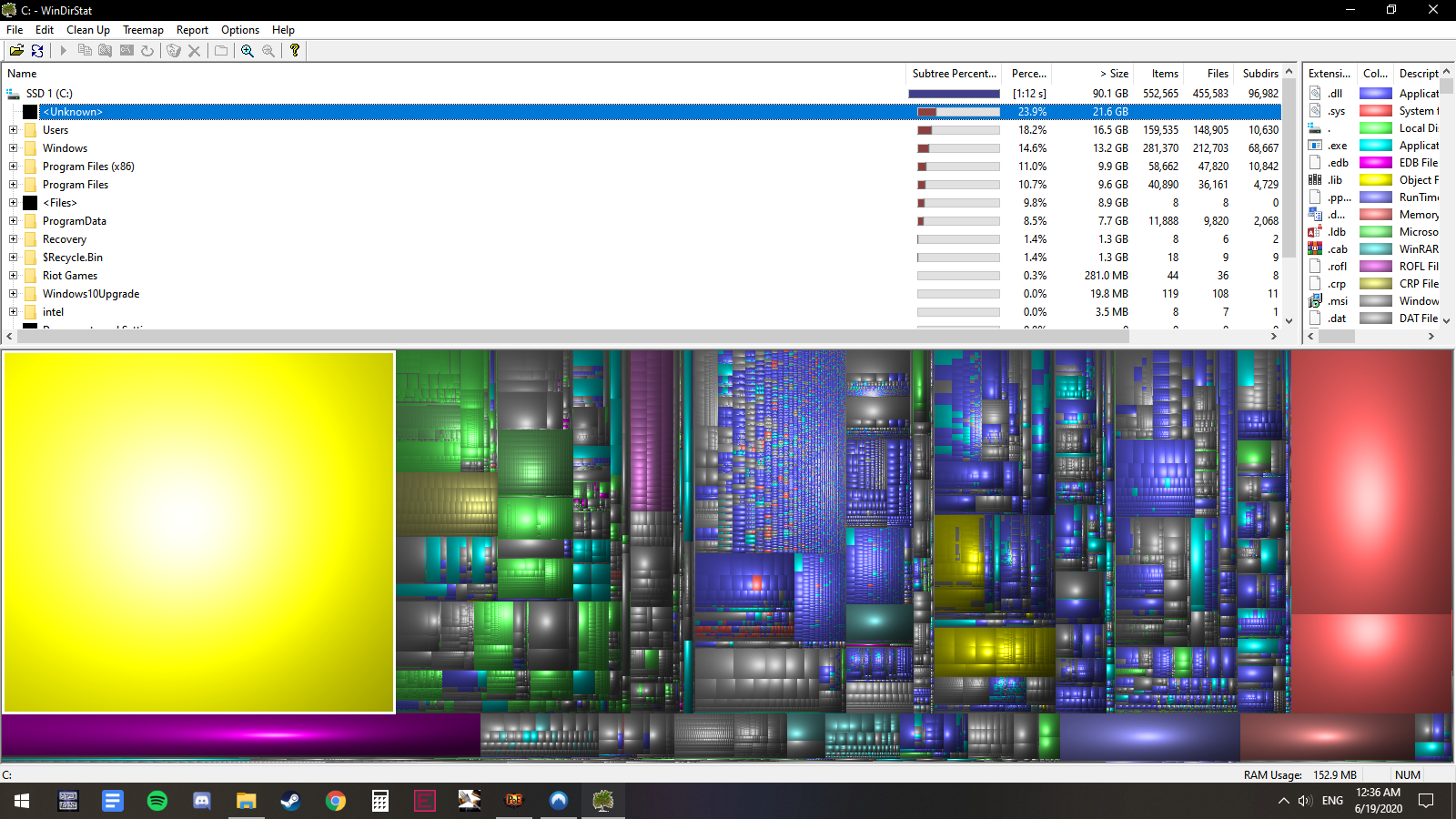Screen dimensions: 1456x819
Task: Open Discord from the taskbar
Action: (x=202, y=801)
